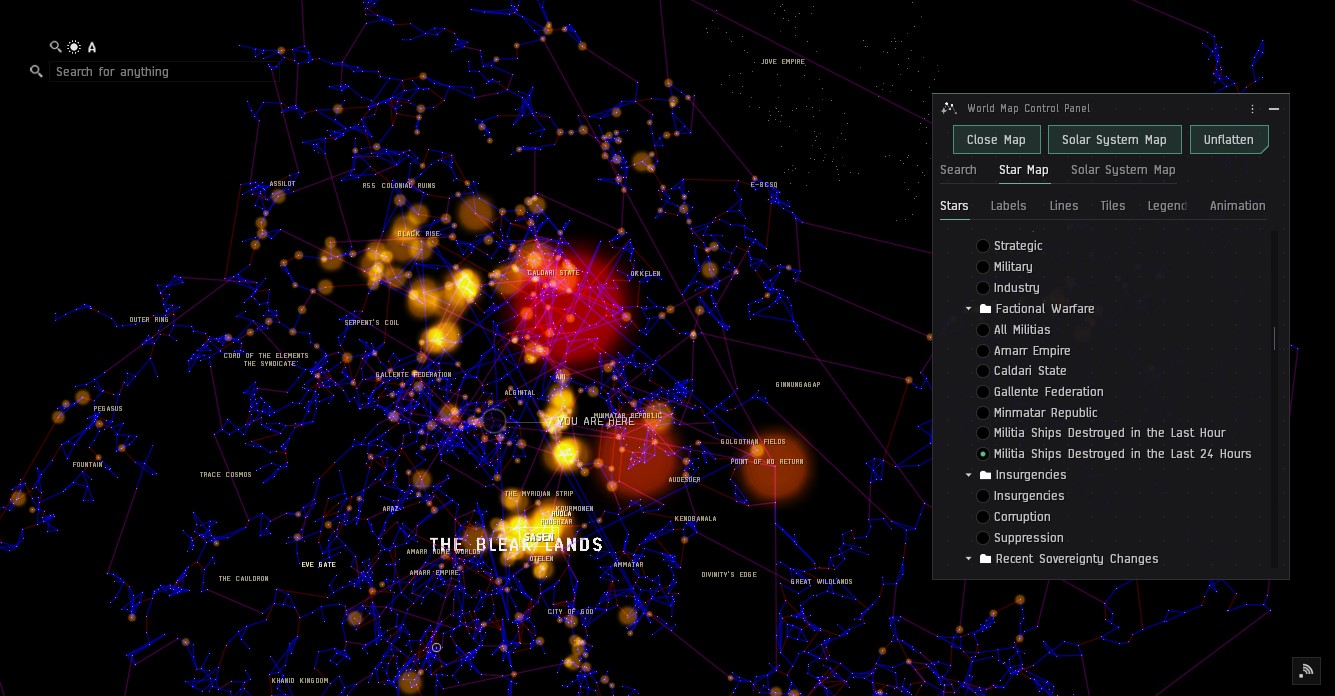The width and height of the screenshot is (1335, 696).
Task: Click the sun-shaped star icon at top left
Action: point(74,47)
